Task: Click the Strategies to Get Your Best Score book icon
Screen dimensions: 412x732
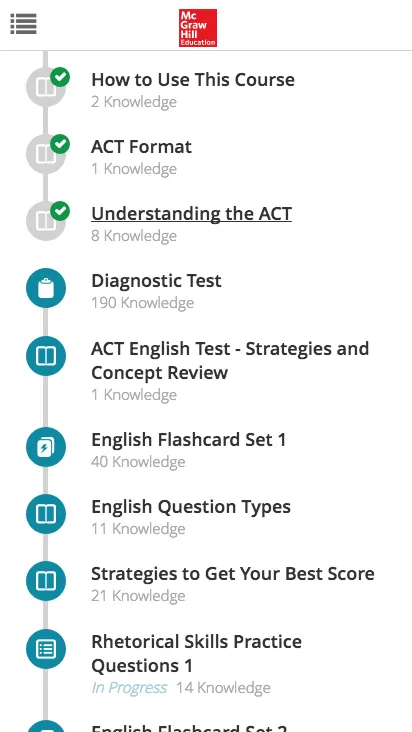Action: tap(46, 581)
